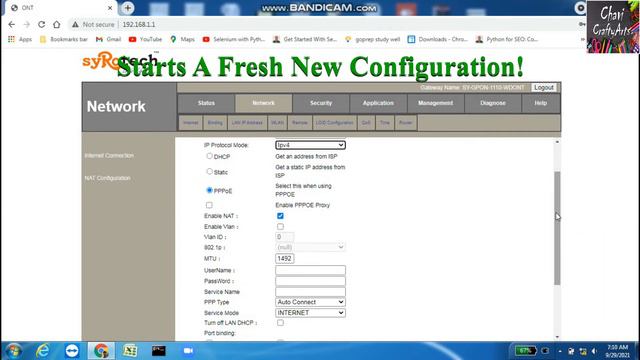Open the Help tab

540,103
